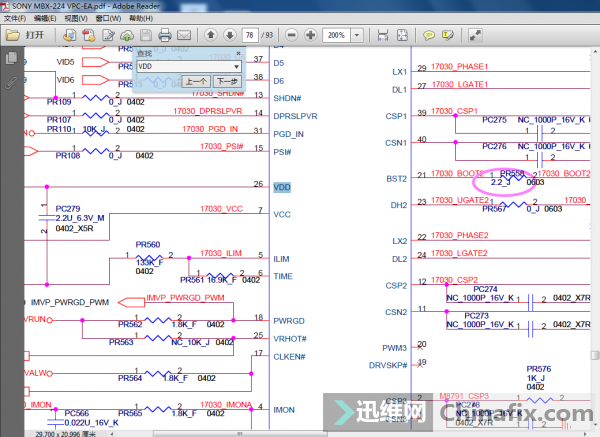Click the DRVSKP# pin label
Image resolution: width=600 pixels, height=437 pixels.
pos(388,365)
